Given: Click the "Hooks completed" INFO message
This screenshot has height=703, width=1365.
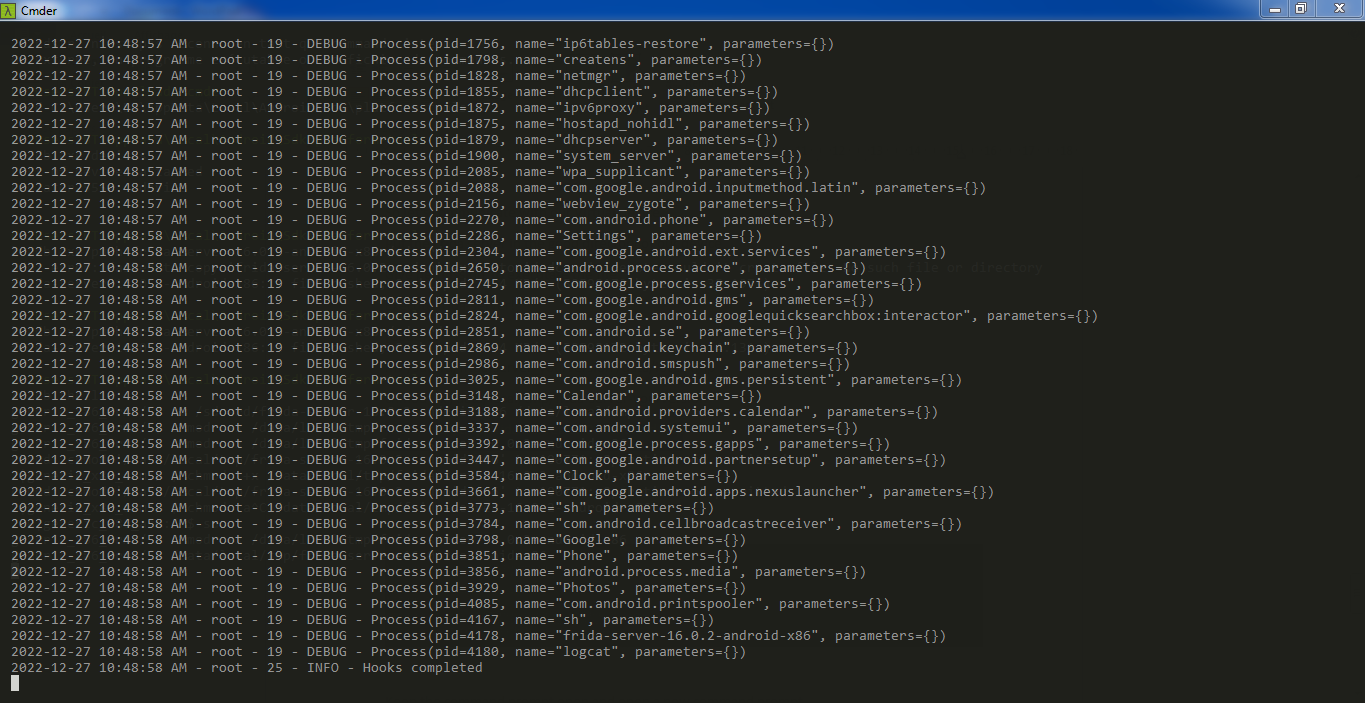Looking at the screenshot, I should point(423,668).
